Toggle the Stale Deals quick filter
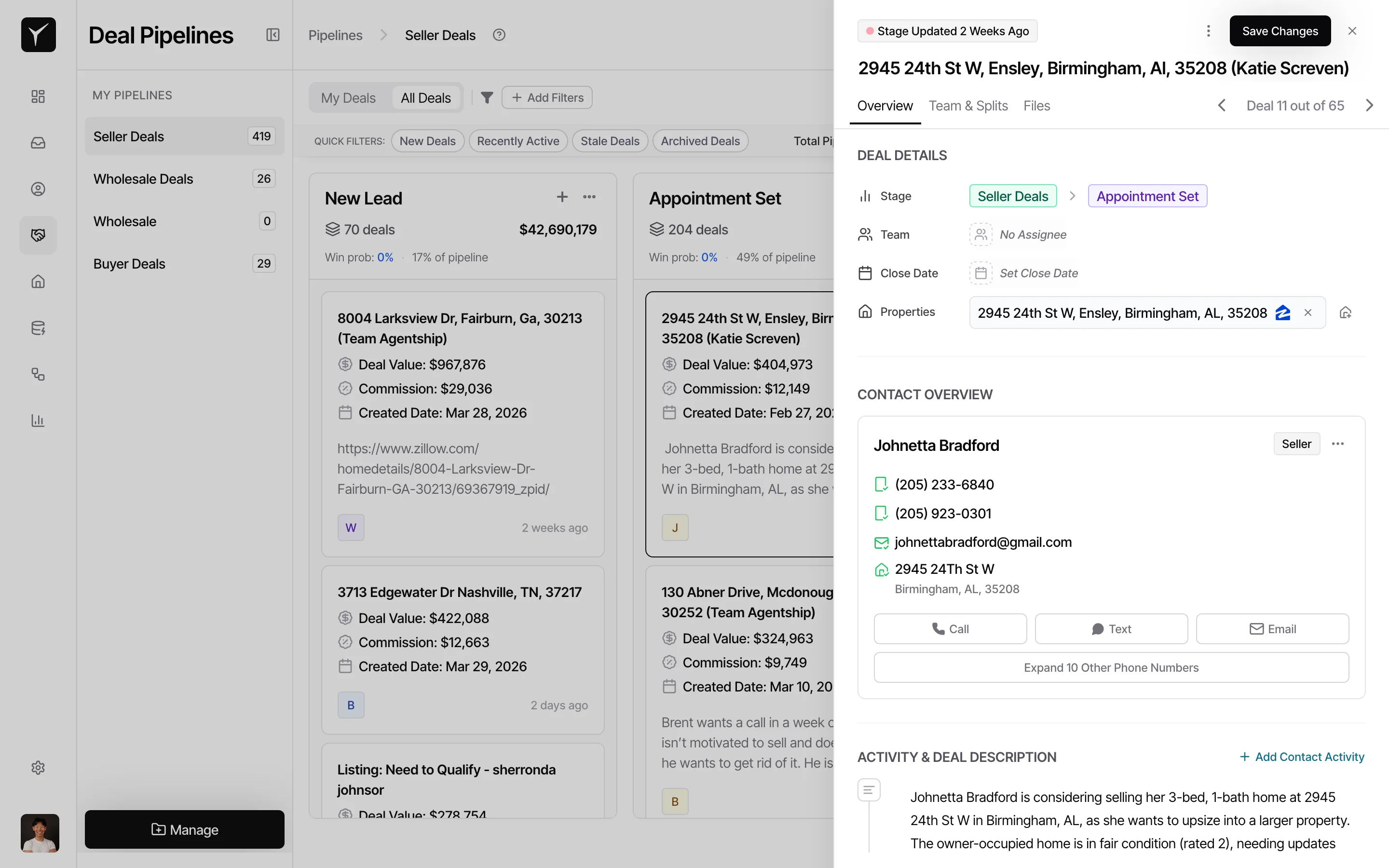This screenshot has width=1389, height=868. pos(610,141)
